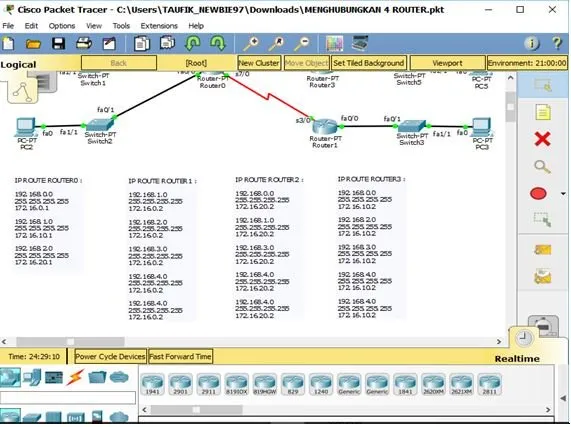Select the Connections lightning bolt category
The image size is (571, 427).
tap(75, 377)
